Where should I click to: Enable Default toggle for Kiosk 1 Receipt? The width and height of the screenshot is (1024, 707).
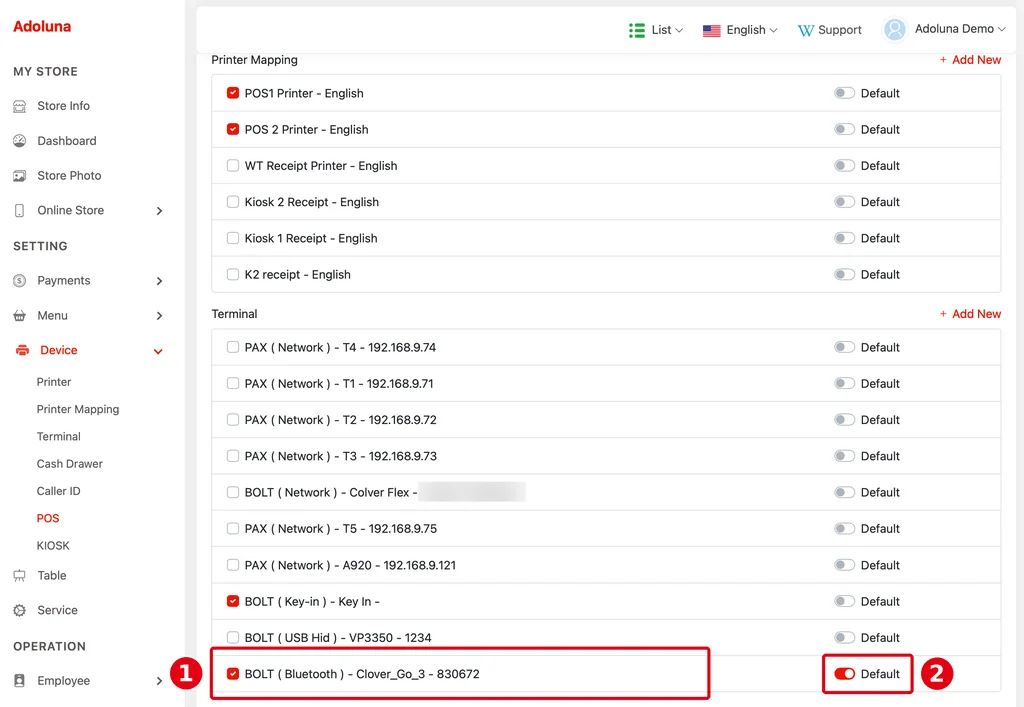844,238
